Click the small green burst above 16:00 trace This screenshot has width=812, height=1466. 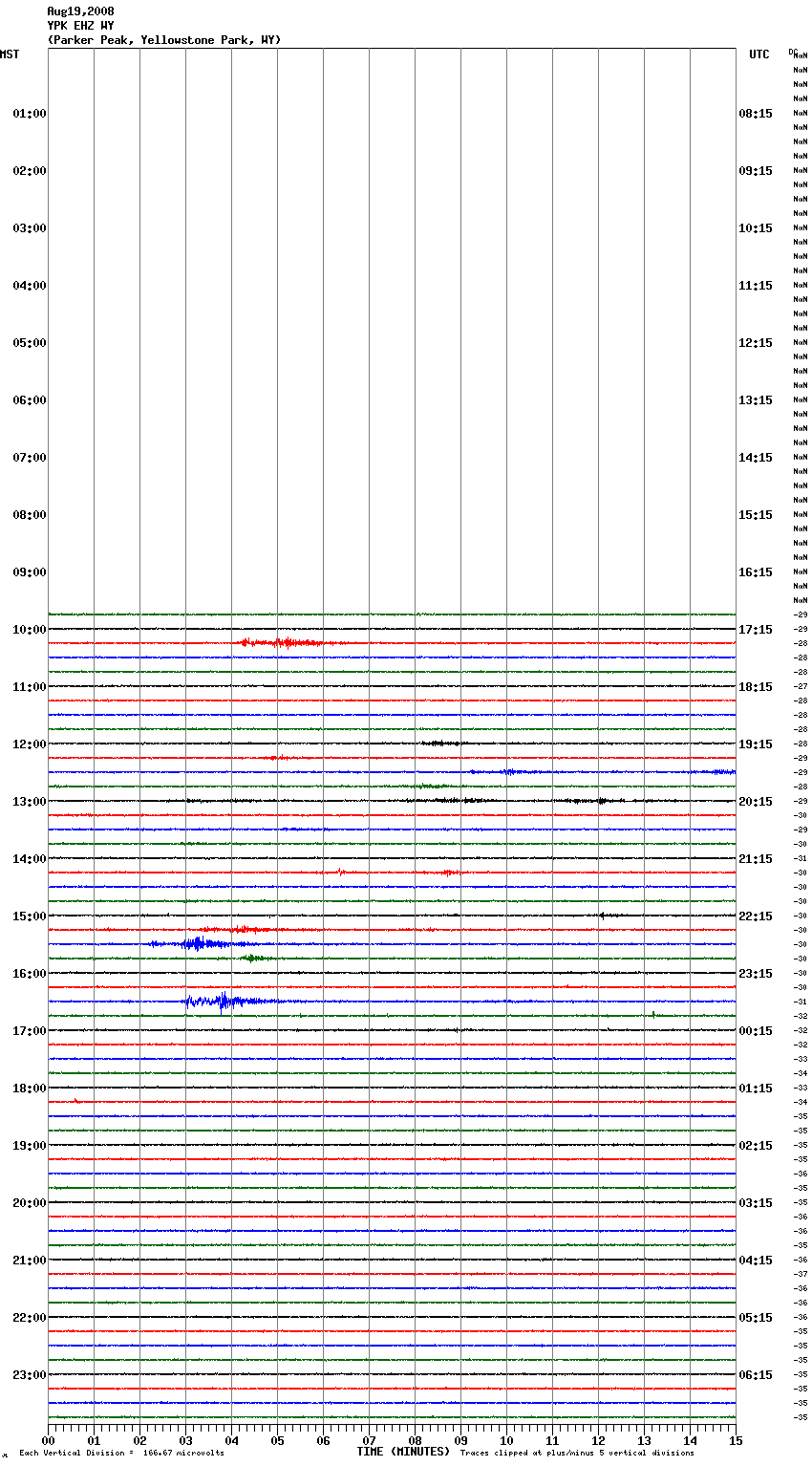[x=253, y=958]
